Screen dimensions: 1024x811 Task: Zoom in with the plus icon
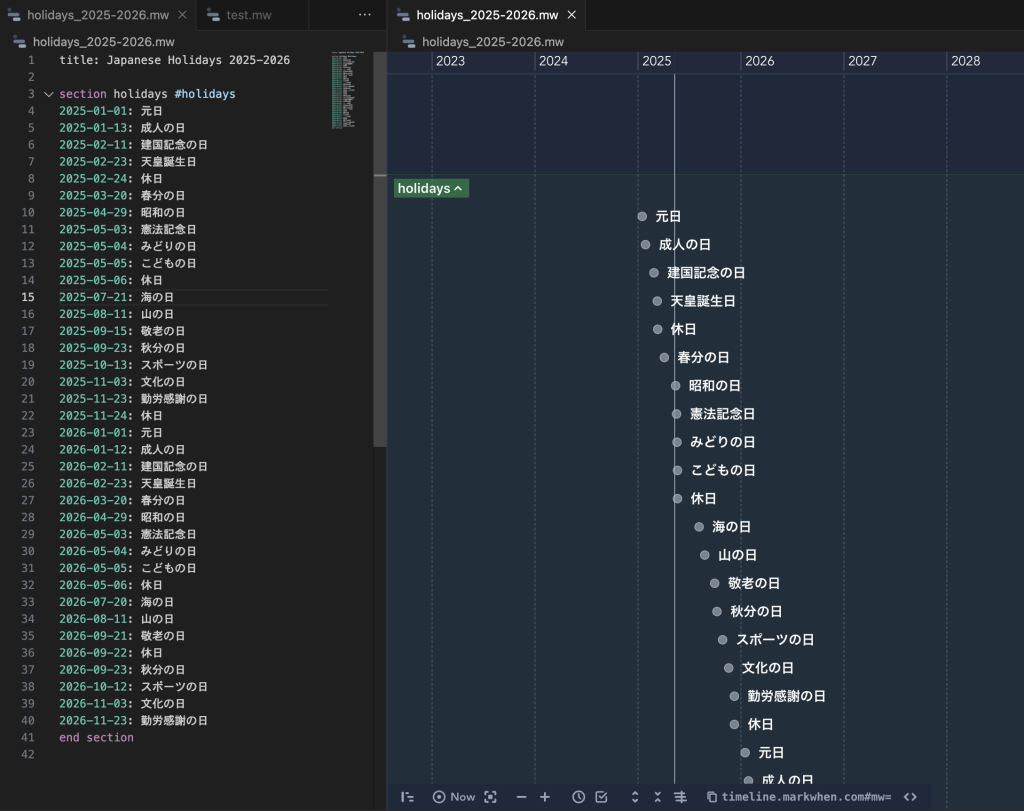(545, 797)
